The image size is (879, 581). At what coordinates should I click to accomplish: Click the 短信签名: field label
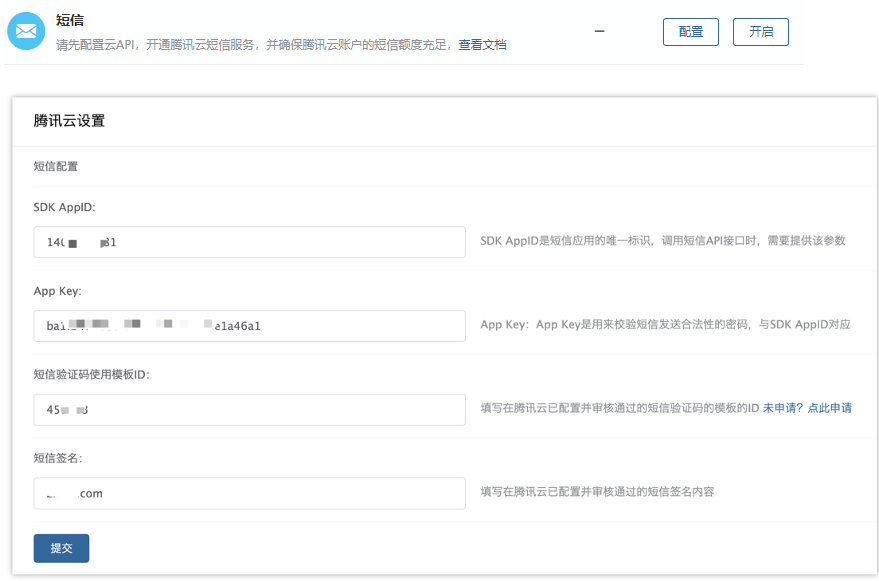pos(58,458)
